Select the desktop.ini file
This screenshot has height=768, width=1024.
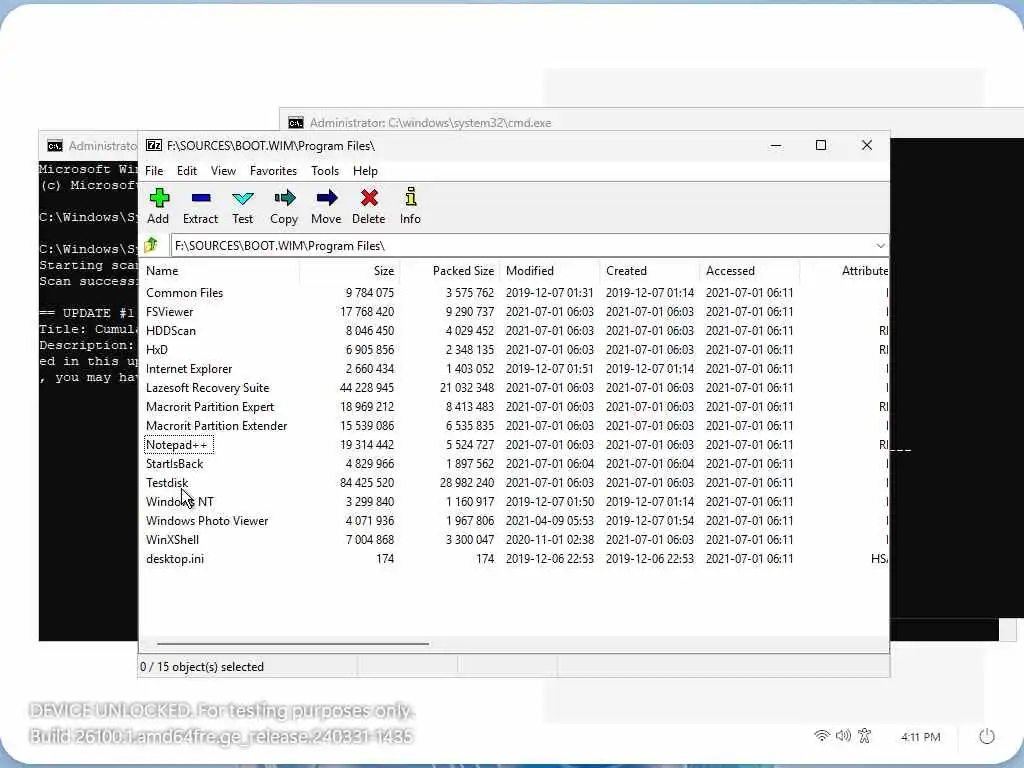174,558
